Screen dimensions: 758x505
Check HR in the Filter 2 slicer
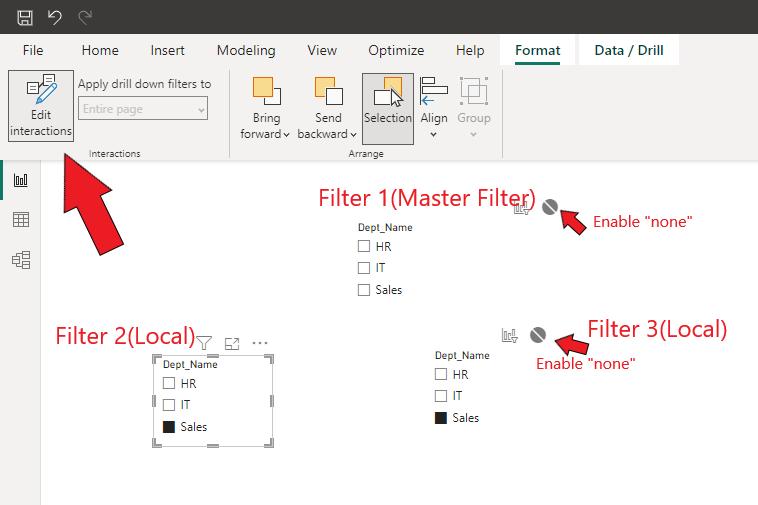pyautogui.click(x=169, y=383)
